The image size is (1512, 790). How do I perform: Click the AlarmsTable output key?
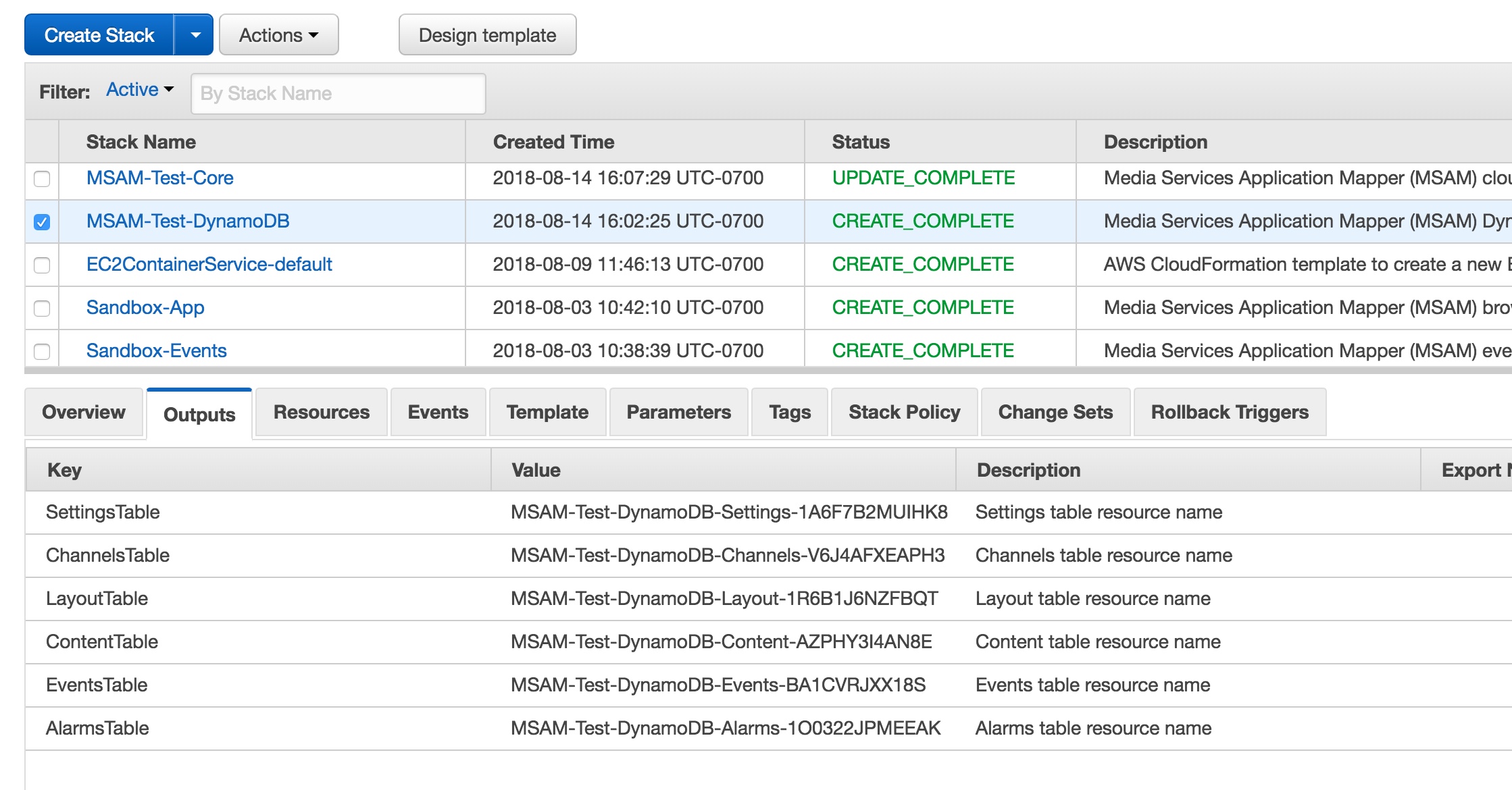pyautogui.click(x=97, y=728)
